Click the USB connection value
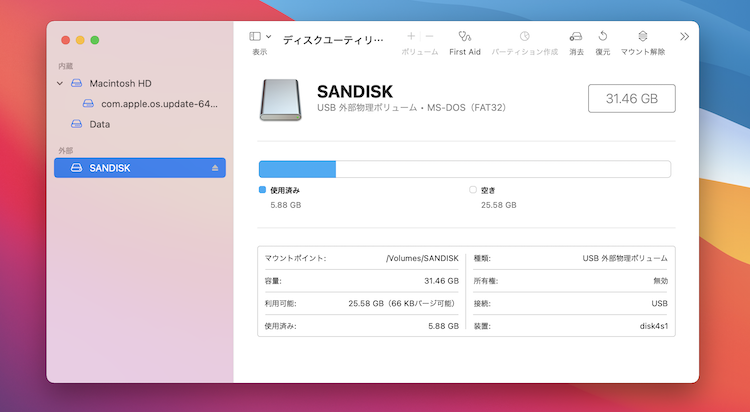The width and height of the screenshot is (750, 412). click(660, 303)
